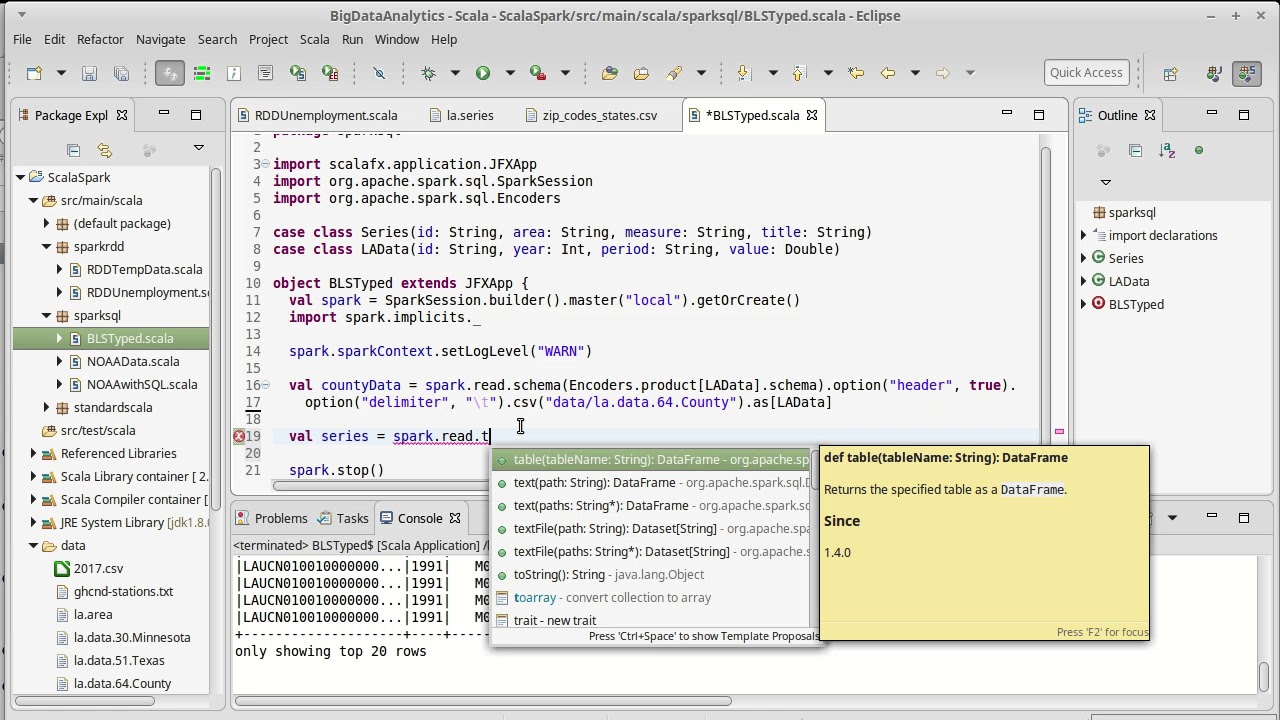
Task: Click the Open Type folder icon
Action: (x=610, y=73)
